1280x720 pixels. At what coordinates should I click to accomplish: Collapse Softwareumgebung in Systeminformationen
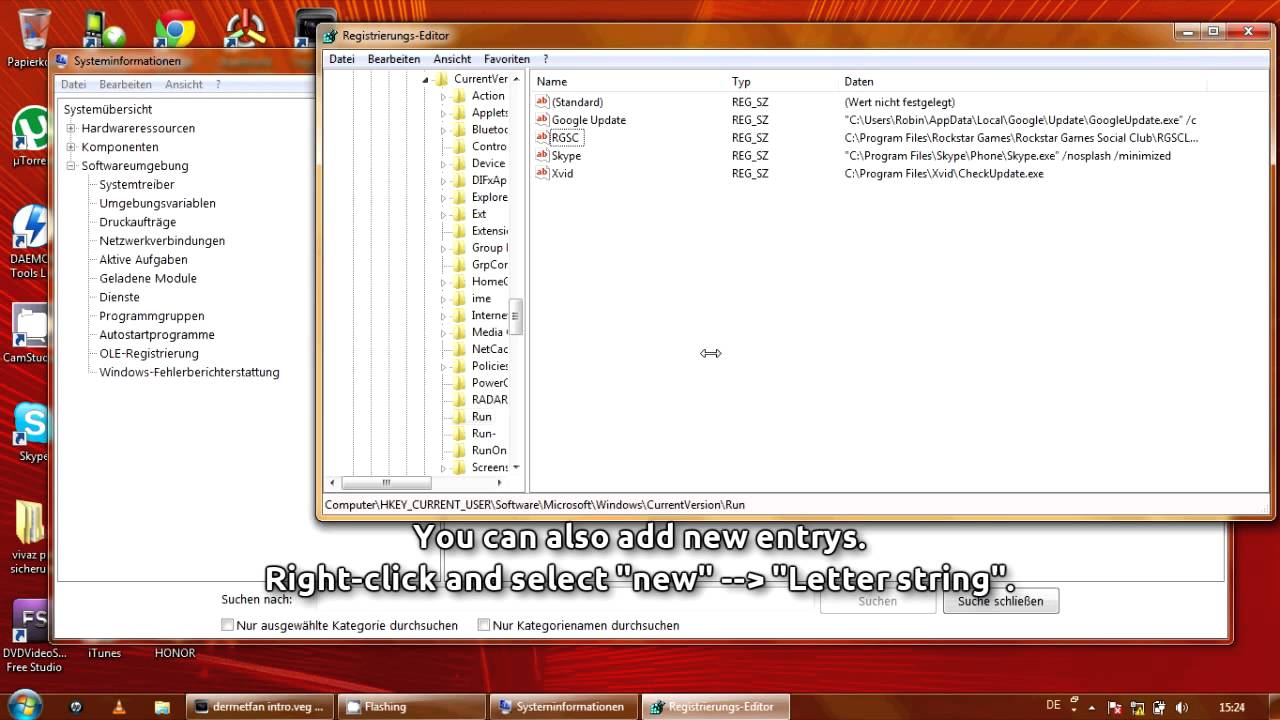pos(71,166)
